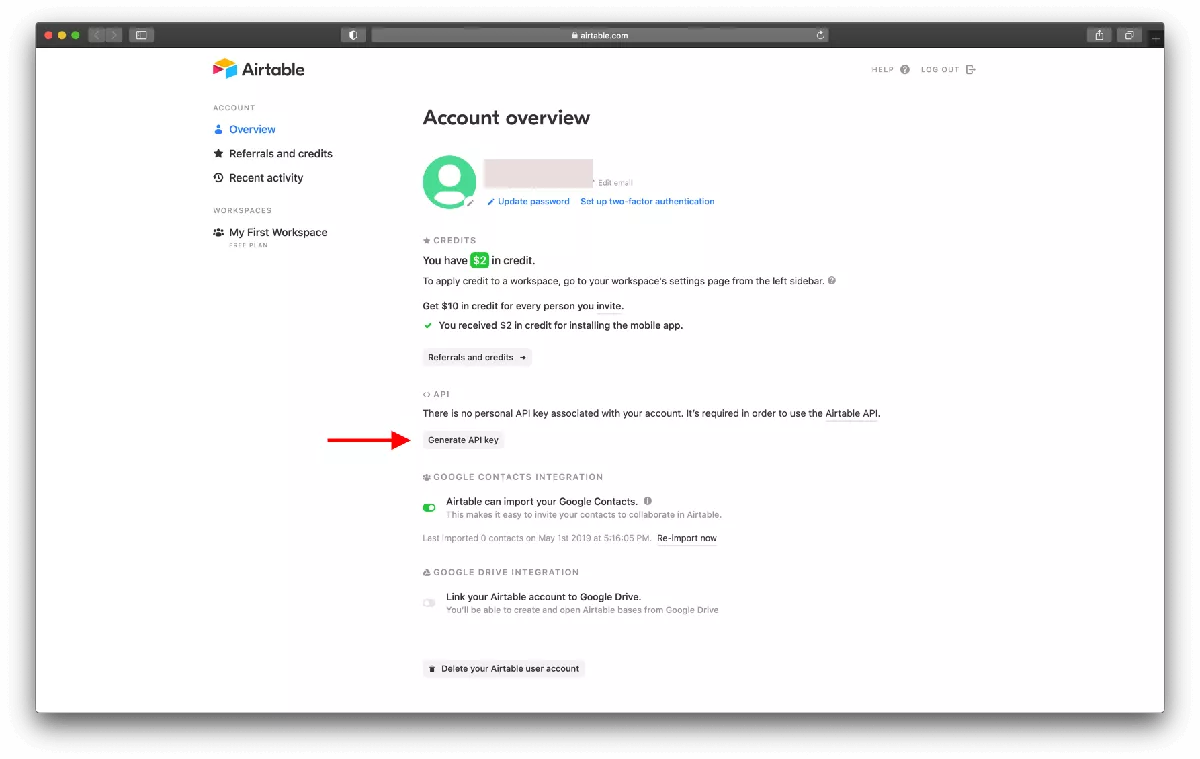Image resolution: width=1200 pixels, height=759 pixels.
Task: Enable Google Drive link toggle
Action: (429, 602)
